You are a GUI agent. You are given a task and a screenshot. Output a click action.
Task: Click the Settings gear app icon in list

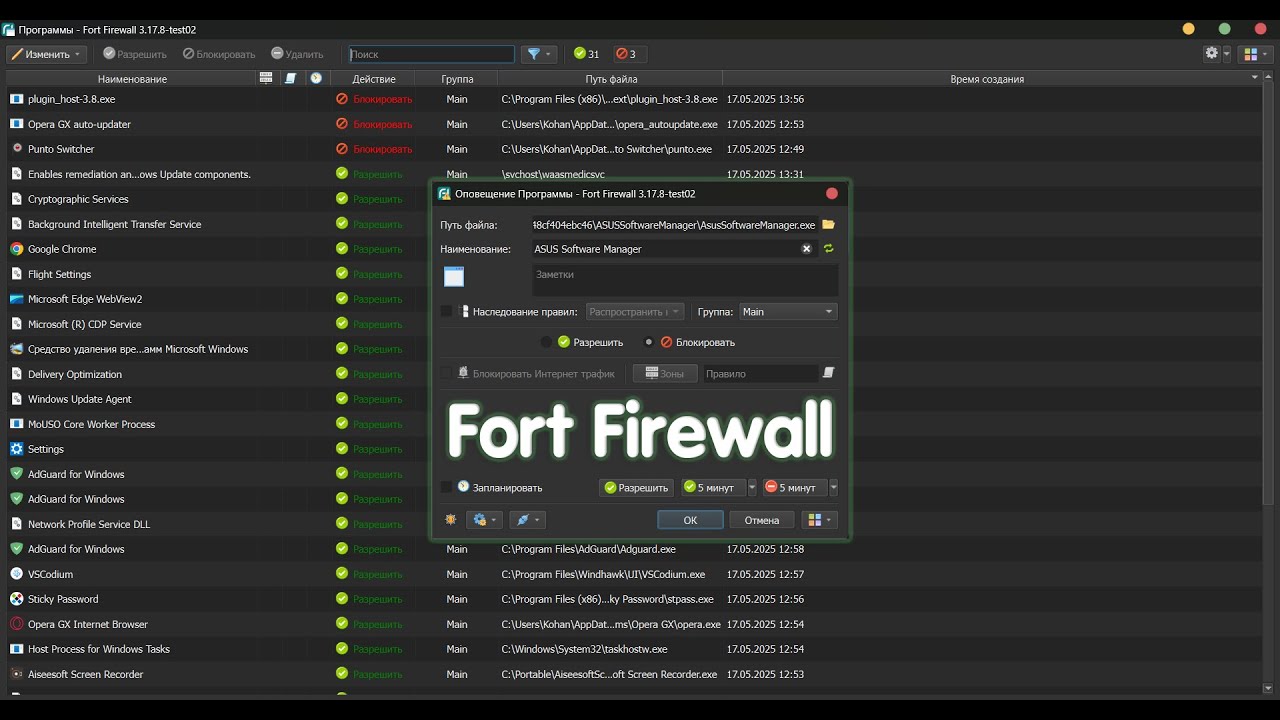click(x=16, y=449)
